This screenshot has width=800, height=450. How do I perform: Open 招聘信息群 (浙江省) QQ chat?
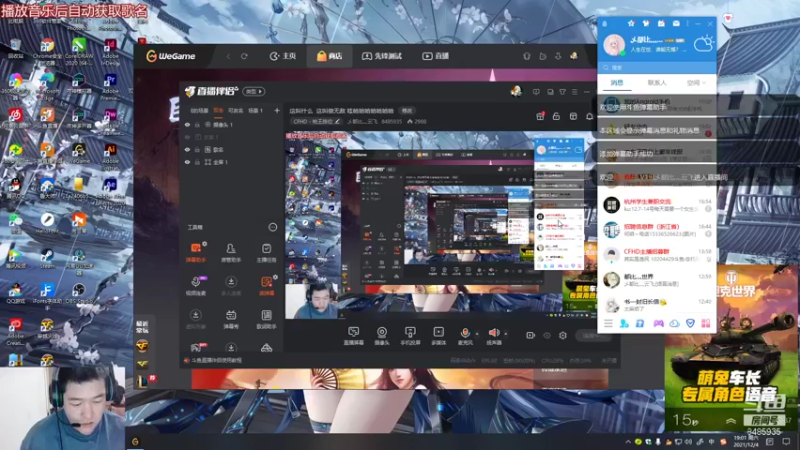click(x=657, y=230)
